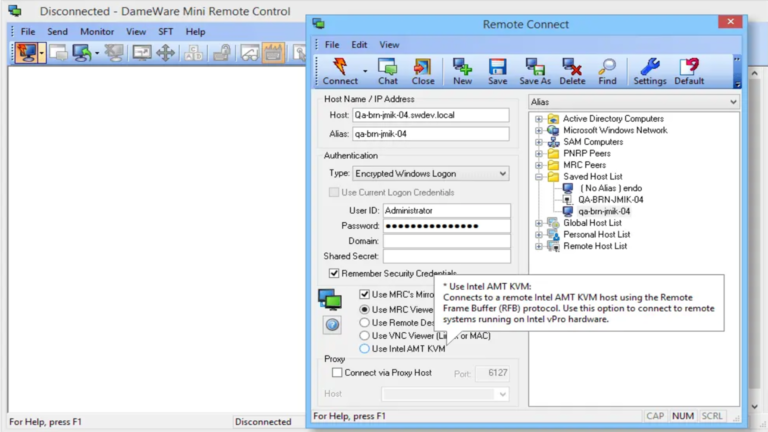Click the User ID field
The image size is (768, 432).
click(x=447, y=211)
